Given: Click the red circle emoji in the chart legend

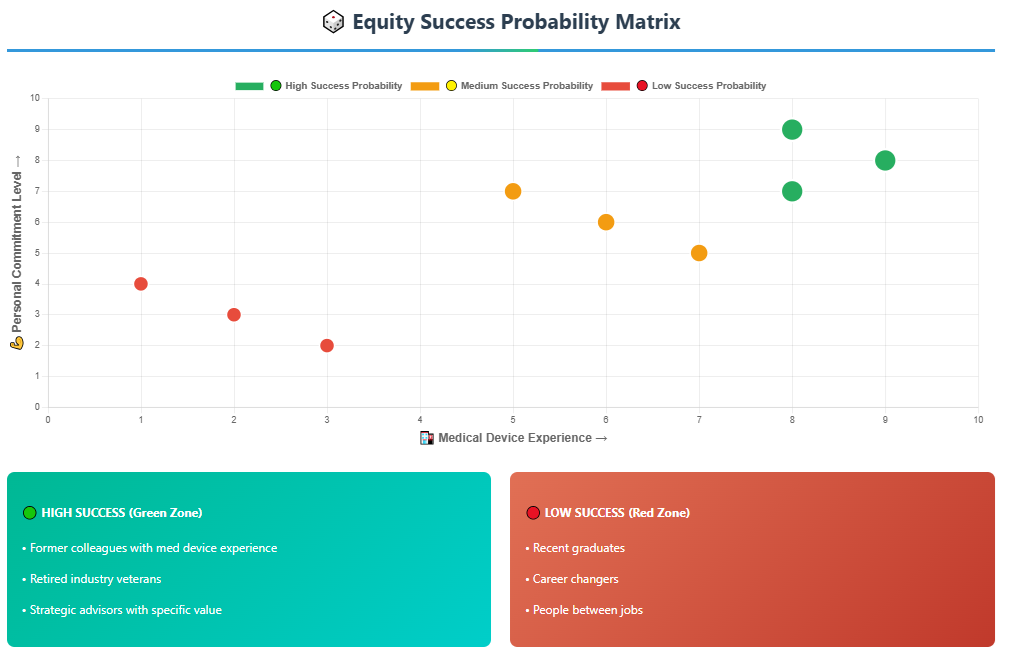Looking at the screenshot, I should coord(642,86).
